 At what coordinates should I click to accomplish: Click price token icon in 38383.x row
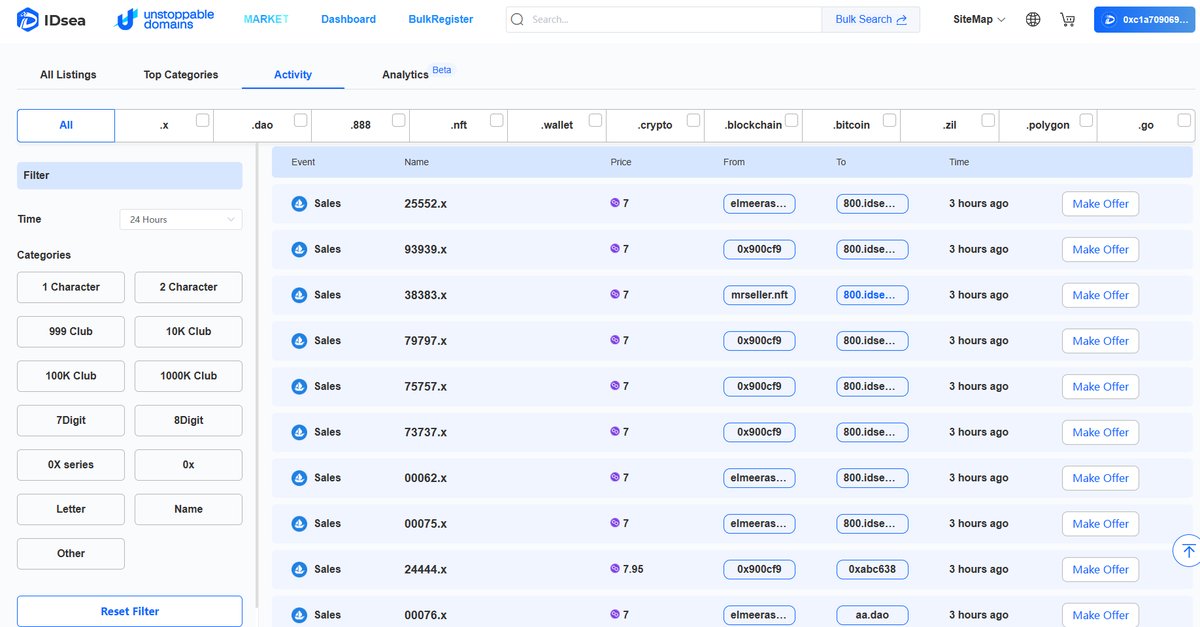tap(615, 295)
